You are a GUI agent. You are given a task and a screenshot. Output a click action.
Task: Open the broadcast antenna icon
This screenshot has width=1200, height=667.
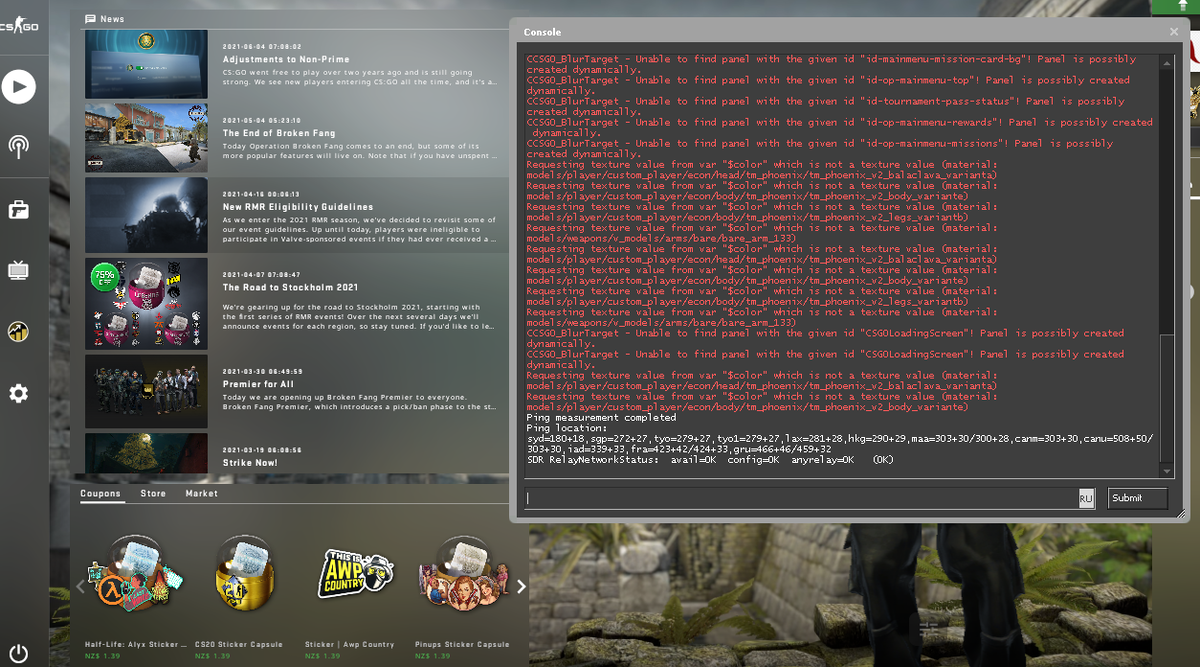pos(18,147)
